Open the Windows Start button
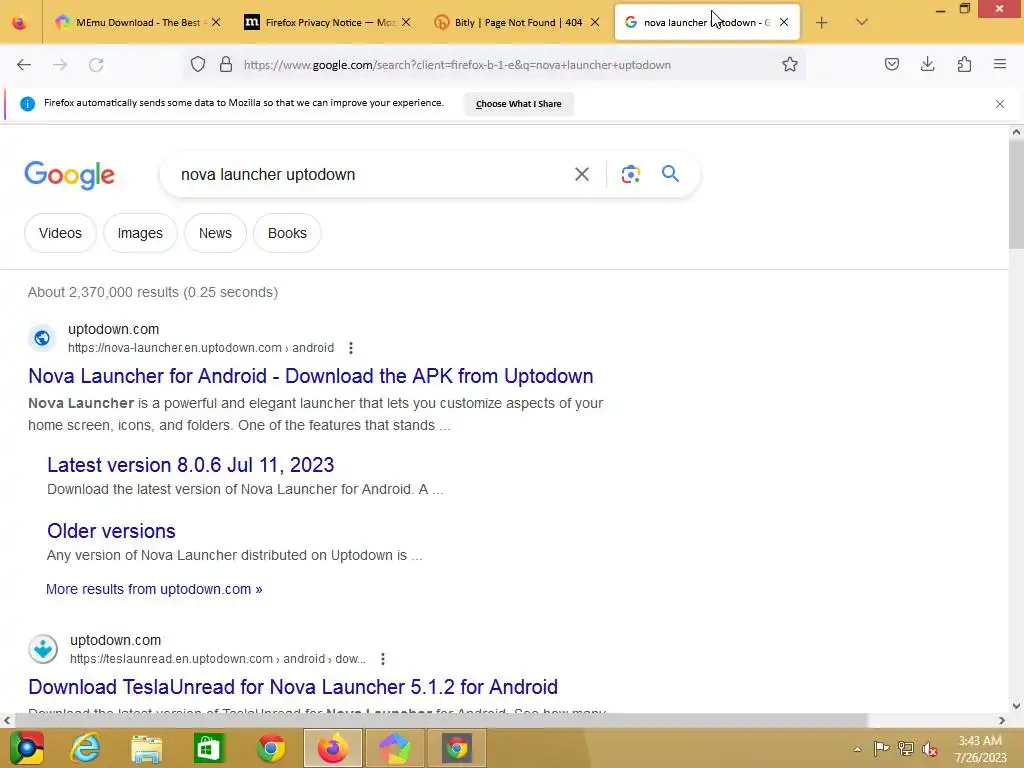Image resolution: width=1024 pixels, height=768 pixels. pyautogui.click(x=26, y=748)
